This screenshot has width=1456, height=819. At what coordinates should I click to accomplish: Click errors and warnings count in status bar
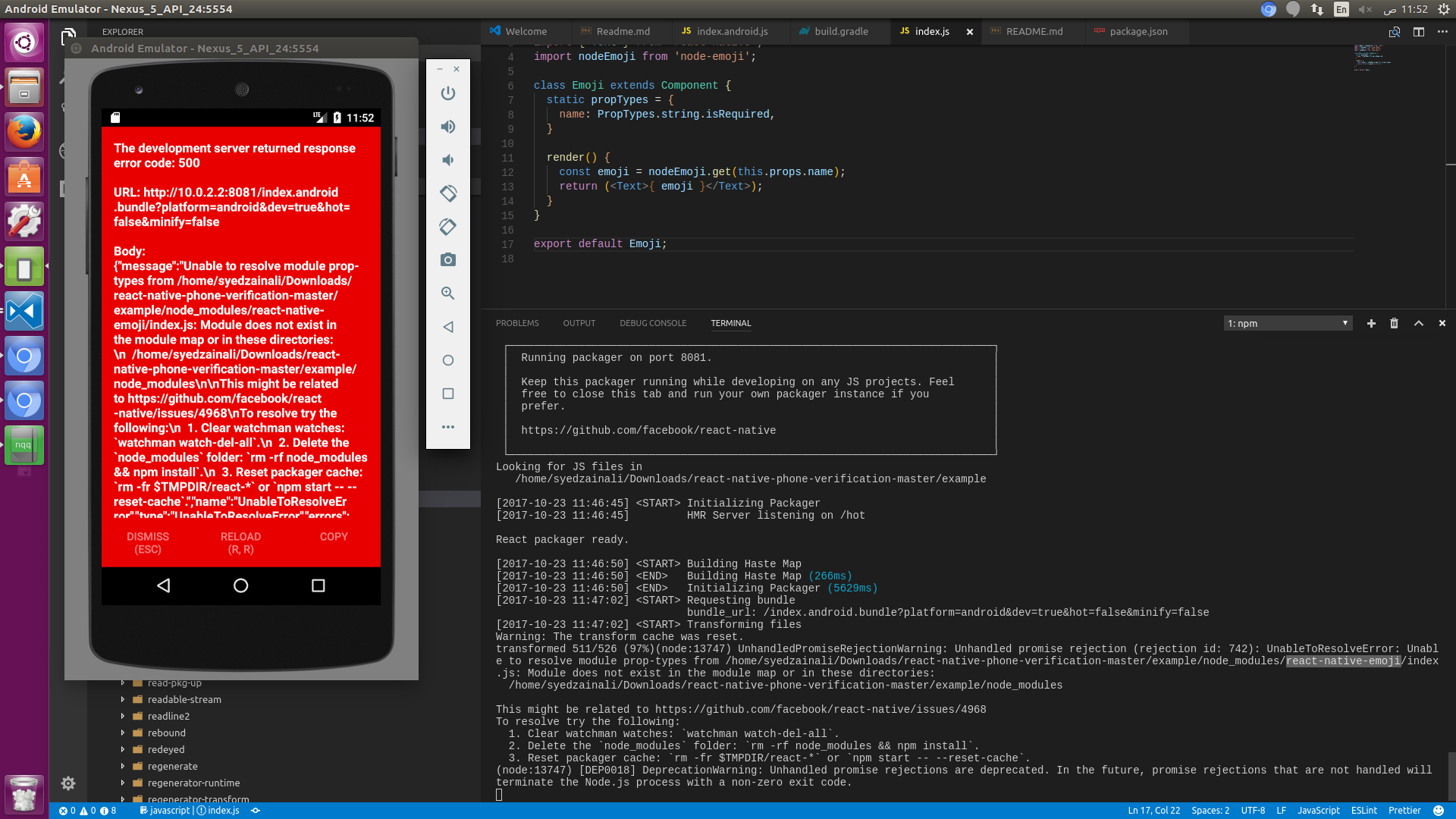click(87, 811)
